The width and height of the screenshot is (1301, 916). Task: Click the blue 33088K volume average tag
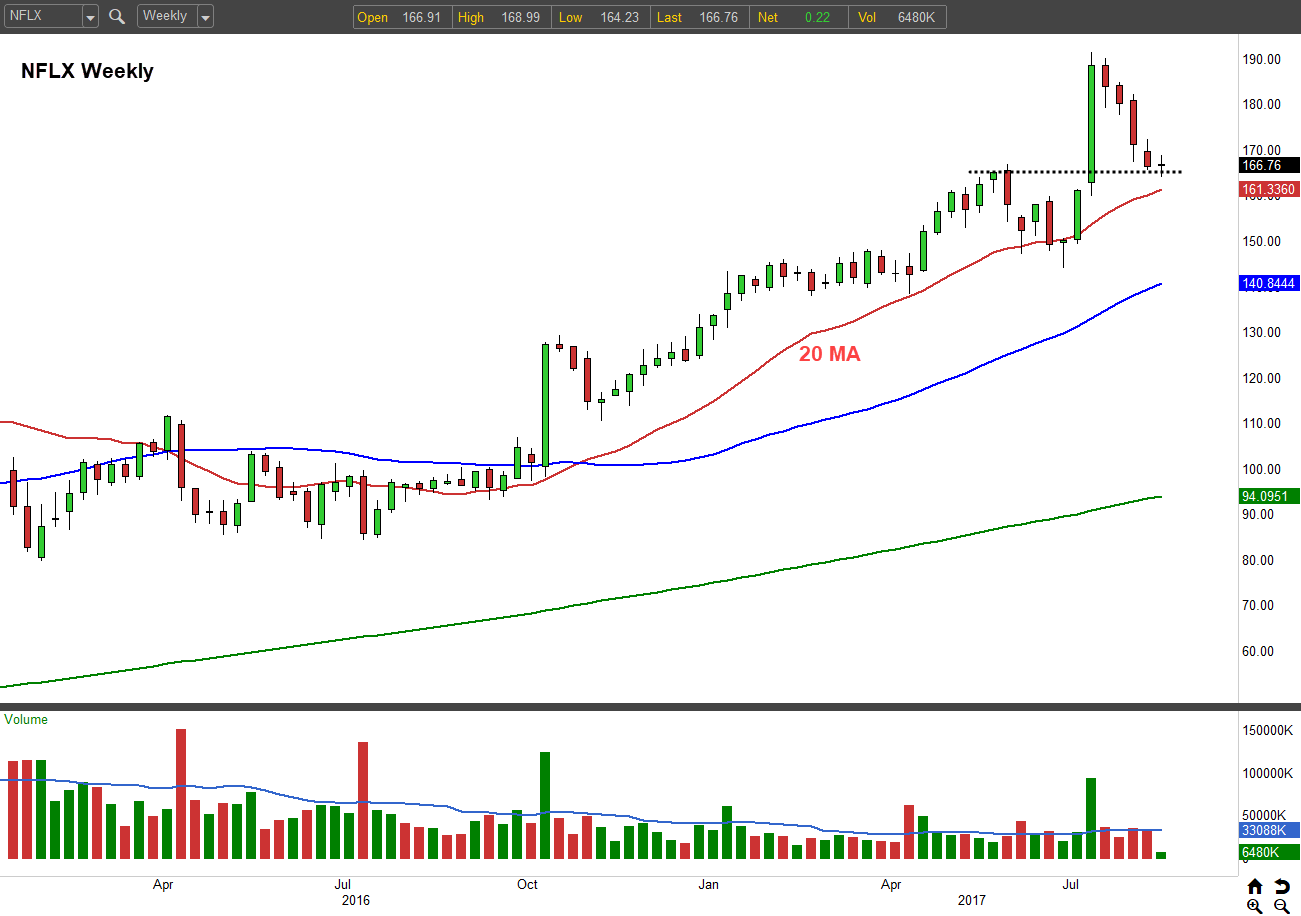point(1269,830)
